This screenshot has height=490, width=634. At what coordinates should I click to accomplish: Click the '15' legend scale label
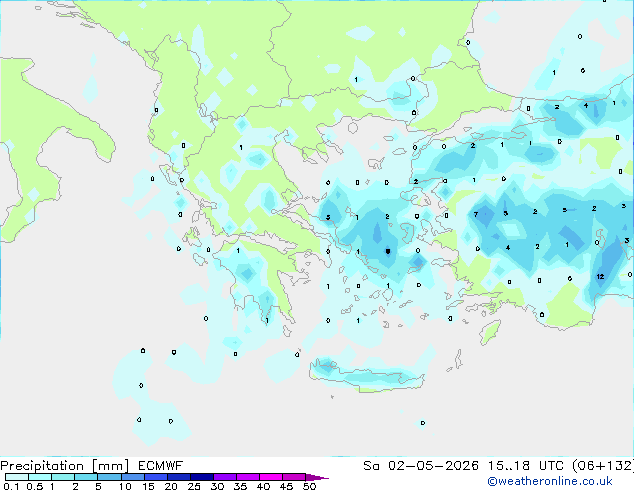148,486
